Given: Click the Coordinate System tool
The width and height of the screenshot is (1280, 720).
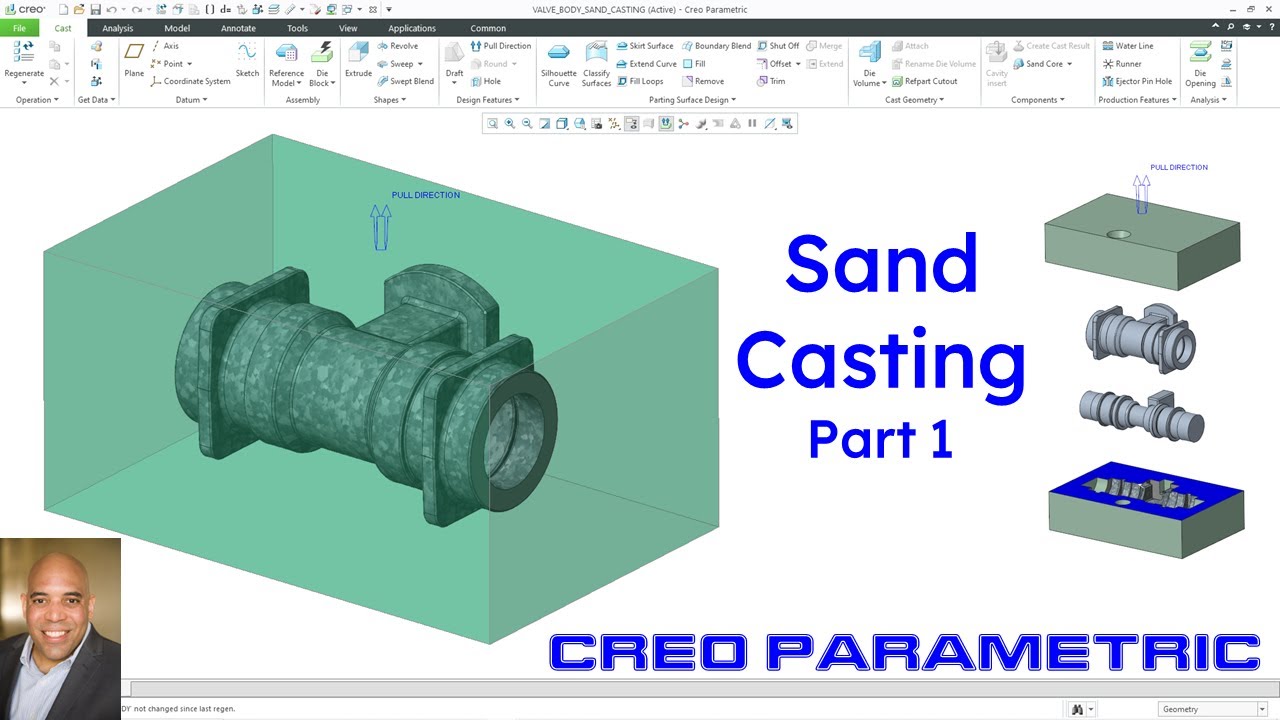Looking at the screenshot, I should click(x=190, y=81).
